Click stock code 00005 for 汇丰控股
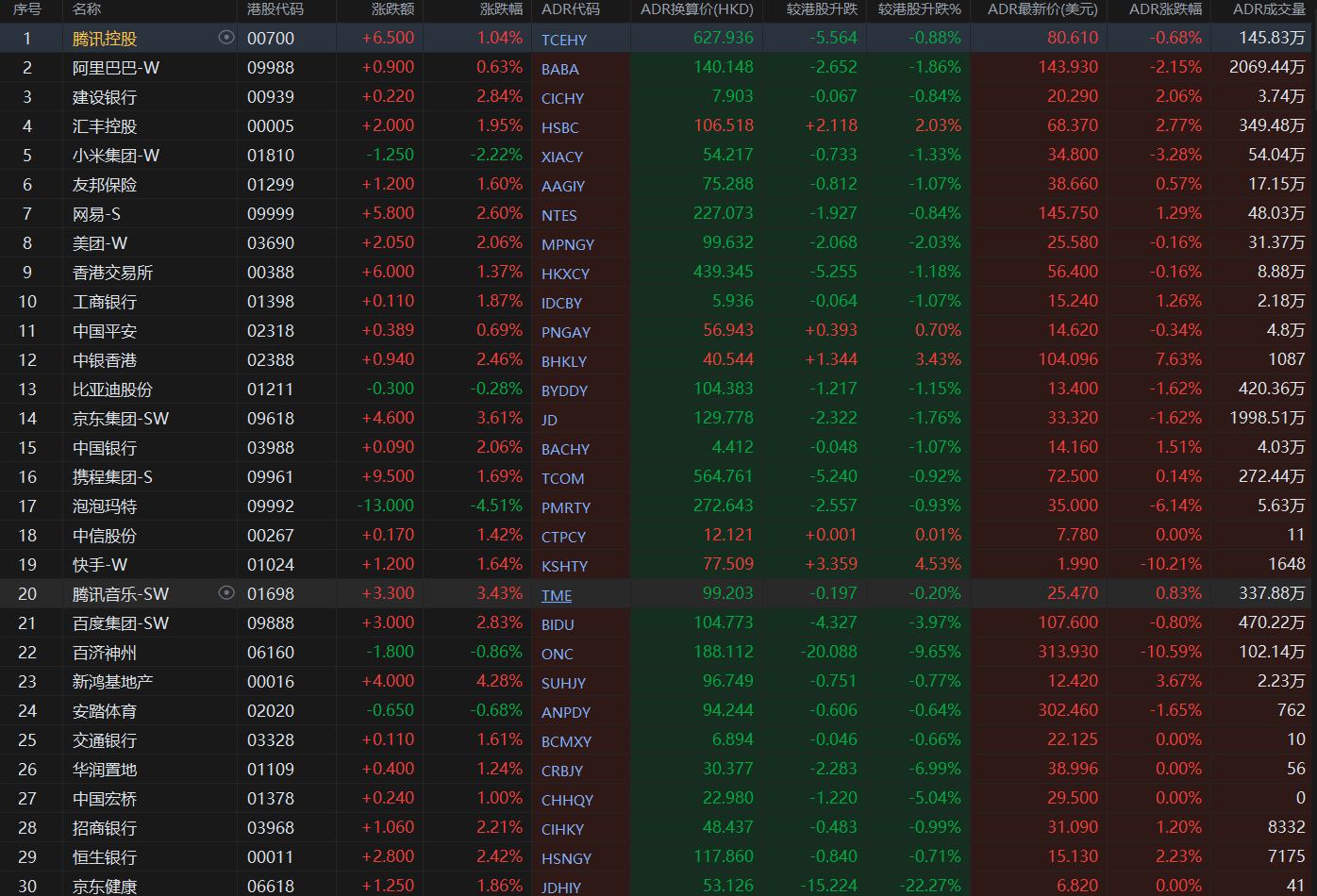The image size is (1317, 896). click(271, 125)
